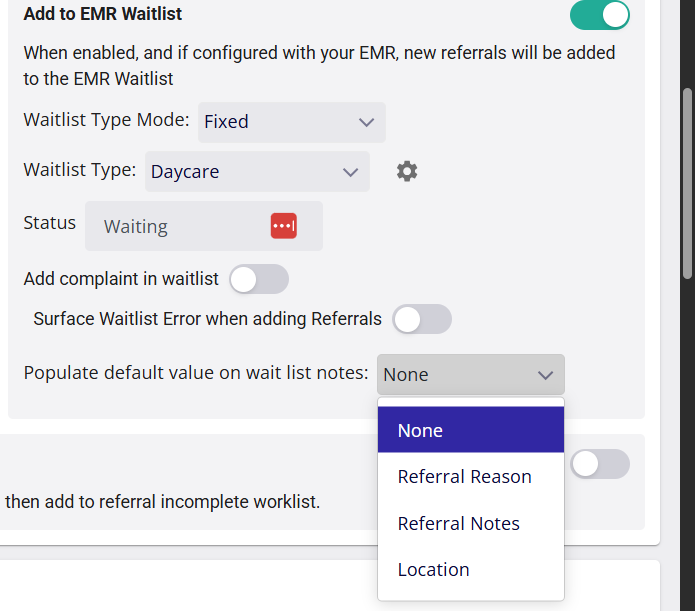Click Populate default value label text

(196, 373)
